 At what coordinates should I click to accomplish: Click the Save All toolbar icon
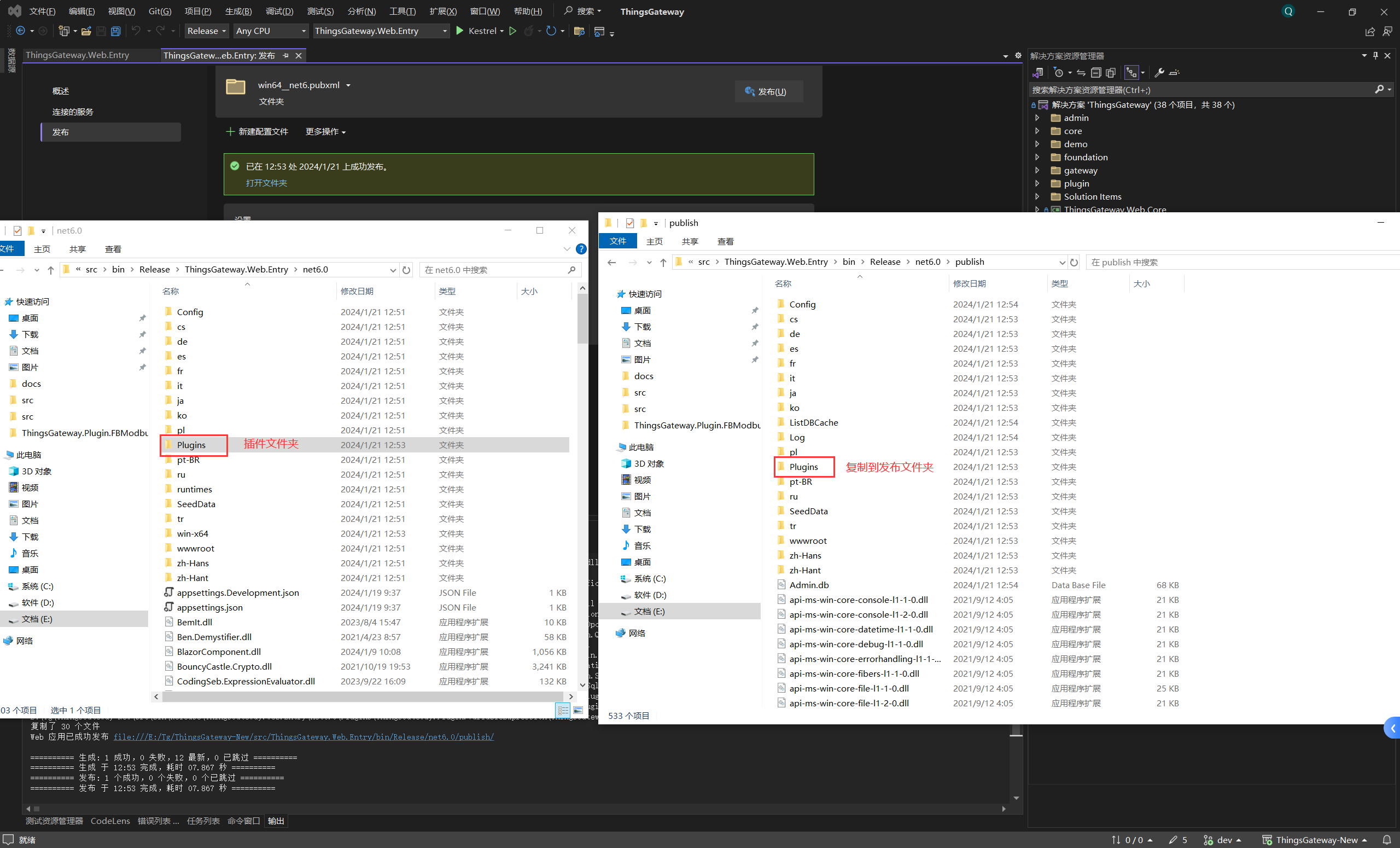(x=115, y=31)
